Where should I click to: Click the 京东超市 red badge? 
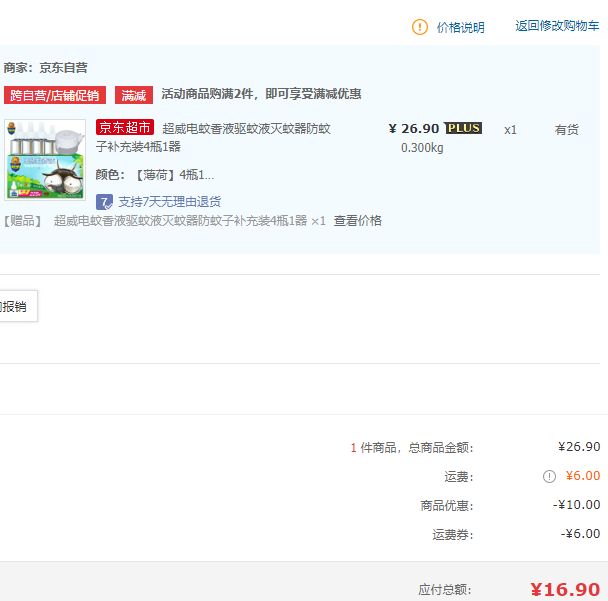click(125, 127)
